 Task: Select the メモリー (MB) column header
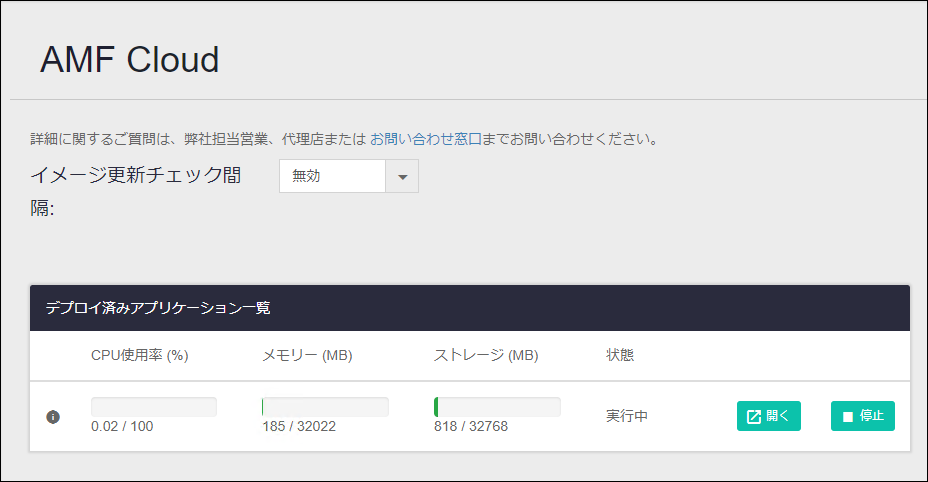[x=307, y=355]
